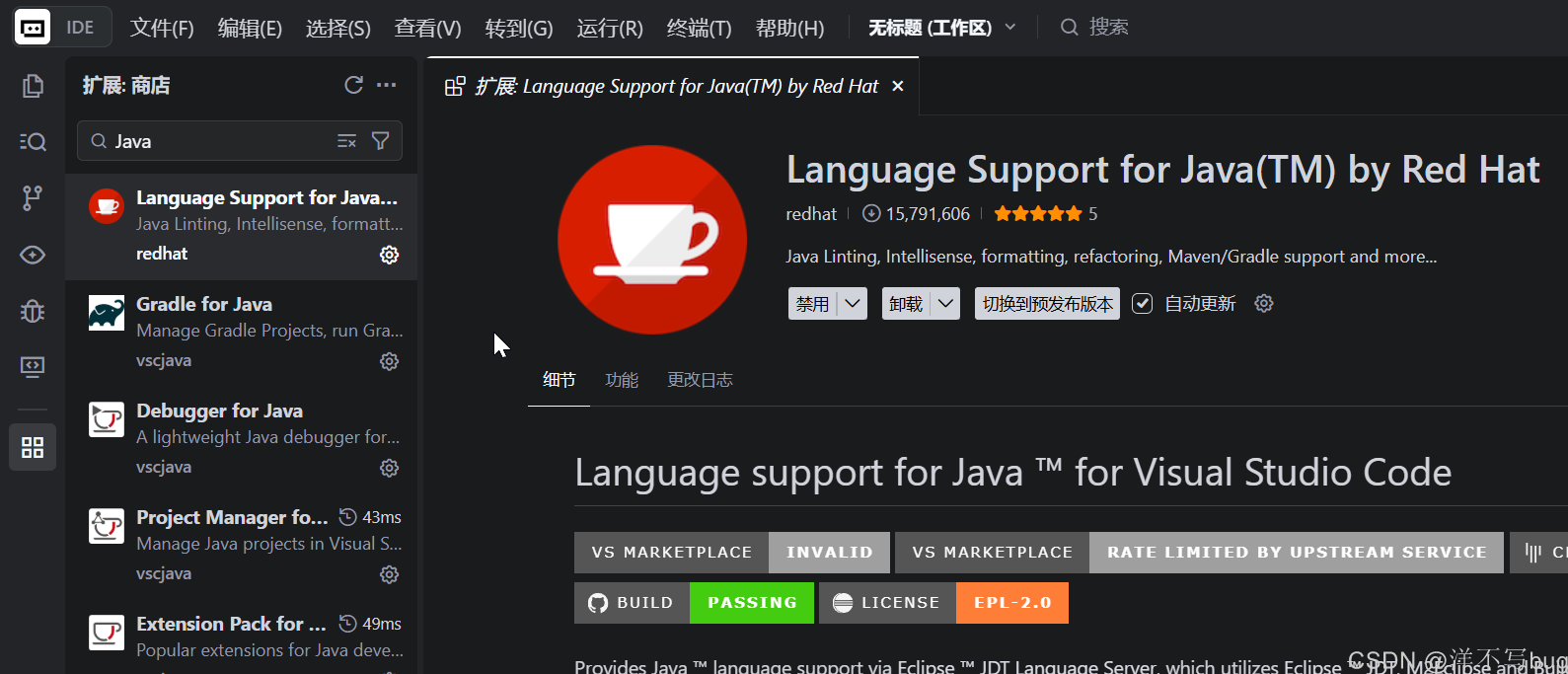Open the Selection (选择) menu

[338, 28]
